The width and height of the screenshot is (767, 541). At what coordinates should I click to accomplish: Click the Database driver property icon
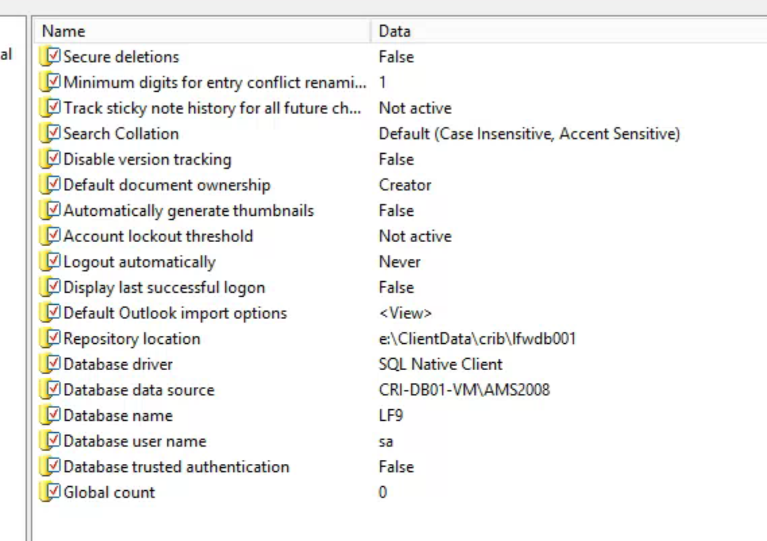click(x=49, y=364)
